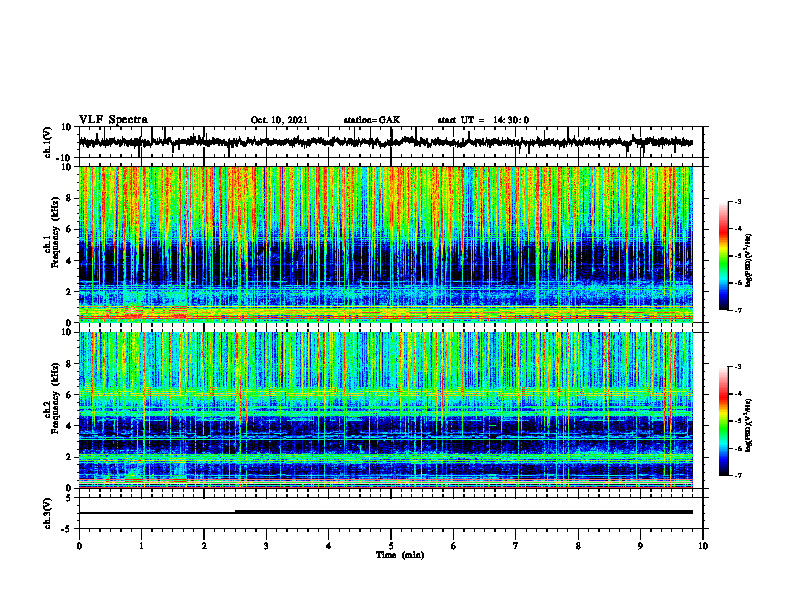This screenshot has width=792, height=612.
Task: Click time-axis tick label "2"
Action: click(x=204, y=546)
